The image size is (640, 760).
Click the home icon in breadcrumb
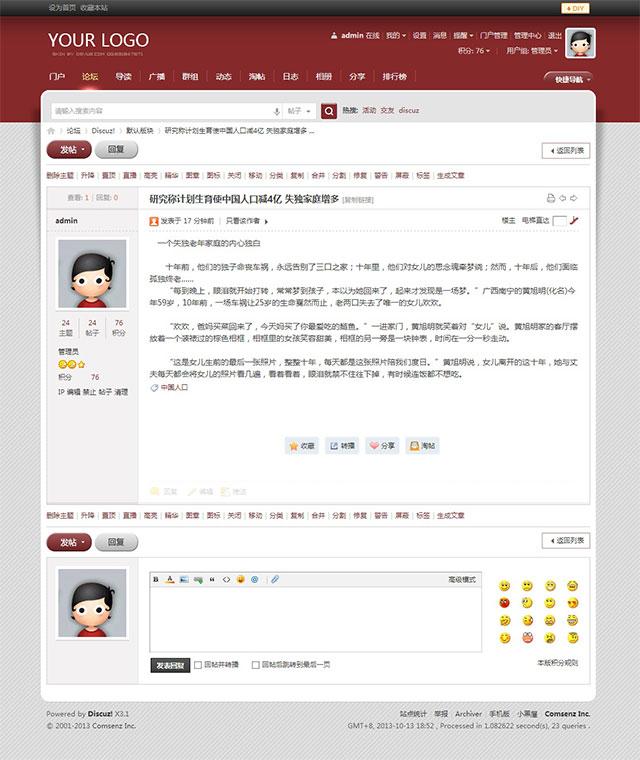point(51,131)
